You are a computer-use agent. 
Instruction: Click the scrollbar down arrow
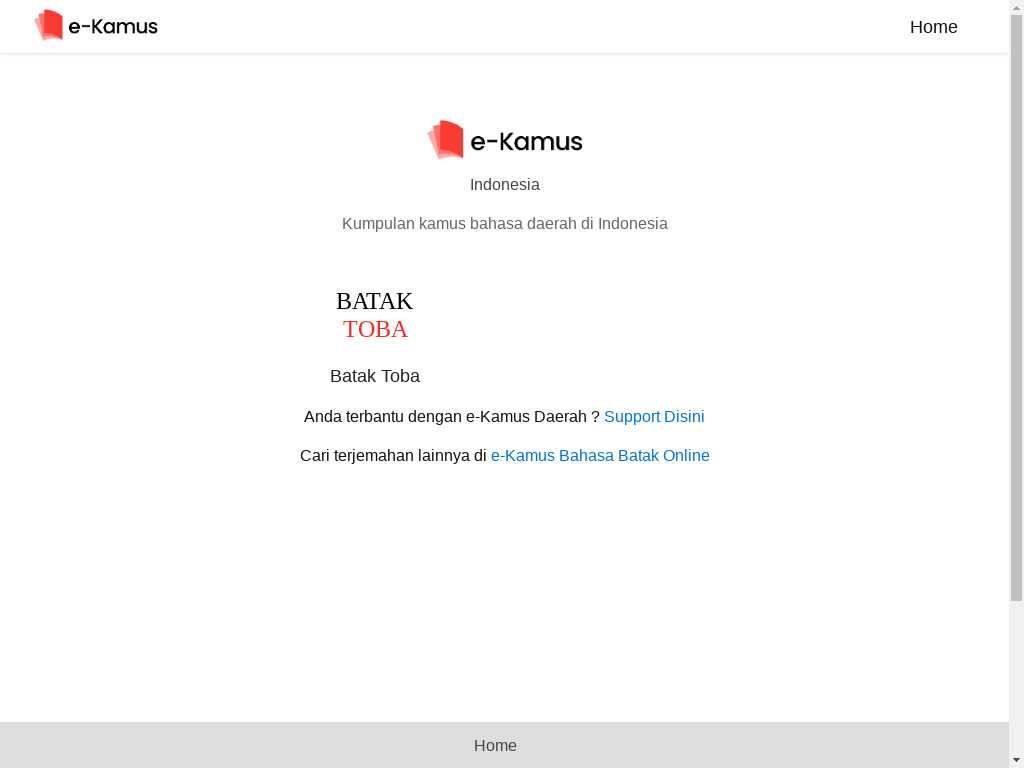pos(1016,761)
